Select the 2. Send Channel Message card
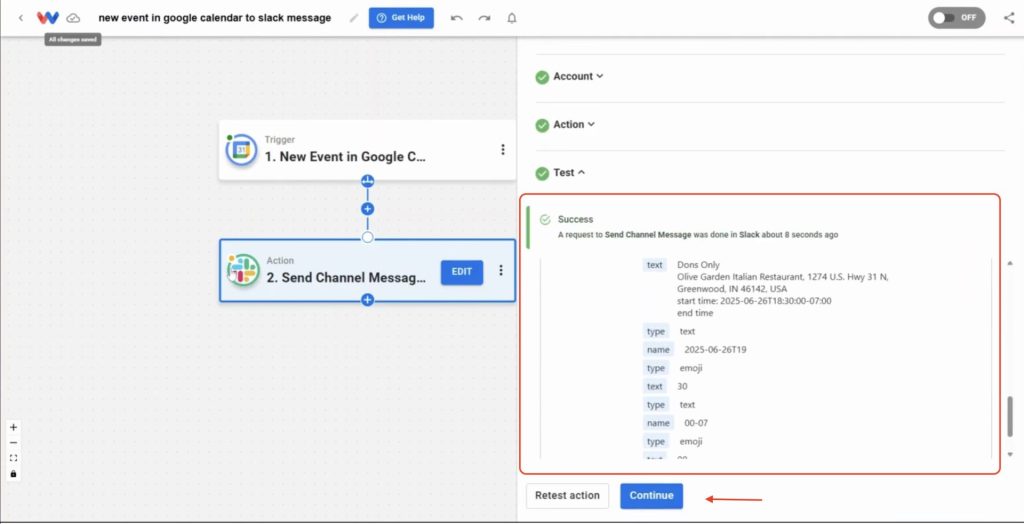 coord(367,270)
